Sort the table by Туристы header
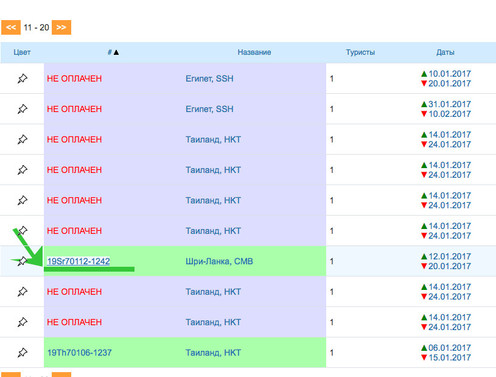This screenshot has height=377, width=496. [360, 52]
